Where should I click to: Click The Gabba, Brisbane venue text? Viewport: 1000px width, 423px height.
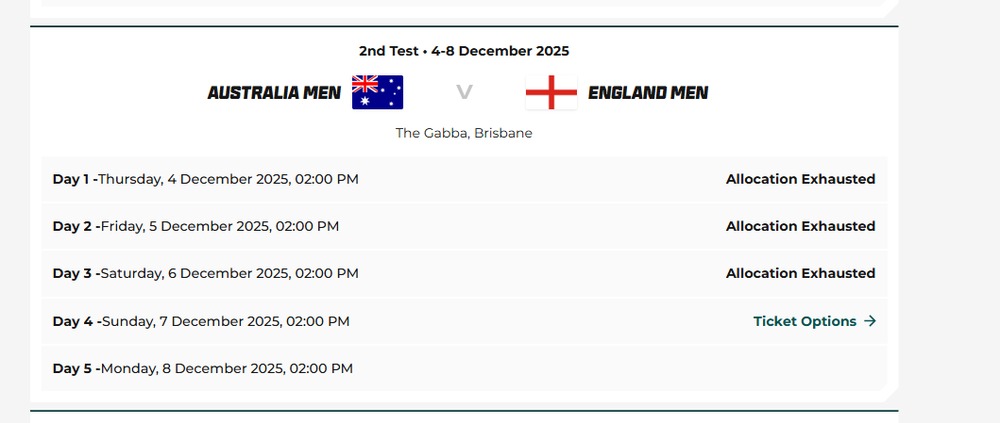pyautogui.click(x=464, y=133)
